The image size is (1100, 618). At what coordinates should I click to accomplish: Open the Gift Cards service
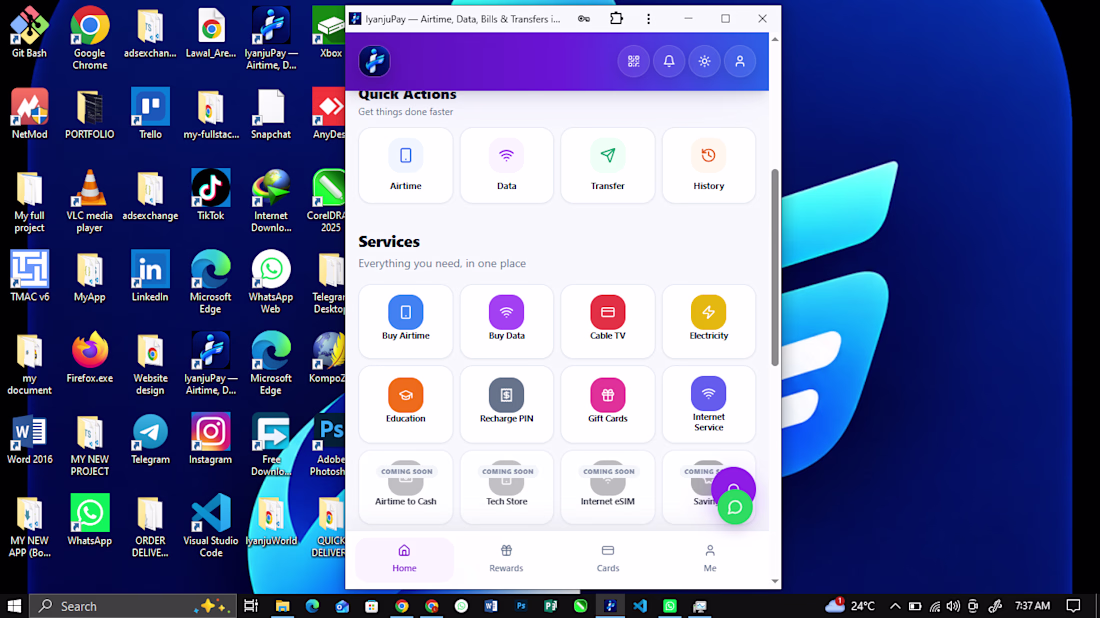pos(608,404)
